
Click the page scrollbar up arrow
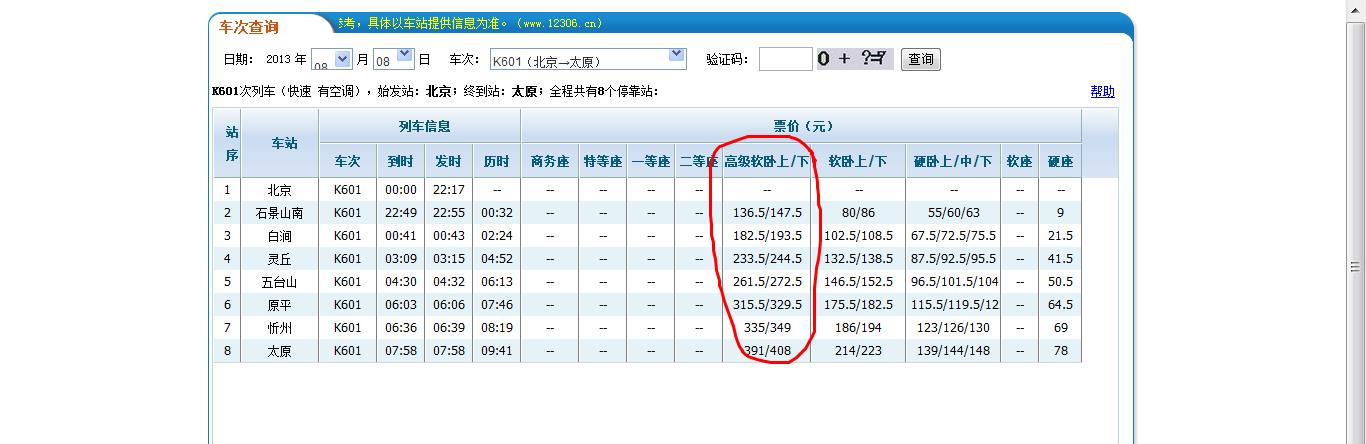[1357, 7]
